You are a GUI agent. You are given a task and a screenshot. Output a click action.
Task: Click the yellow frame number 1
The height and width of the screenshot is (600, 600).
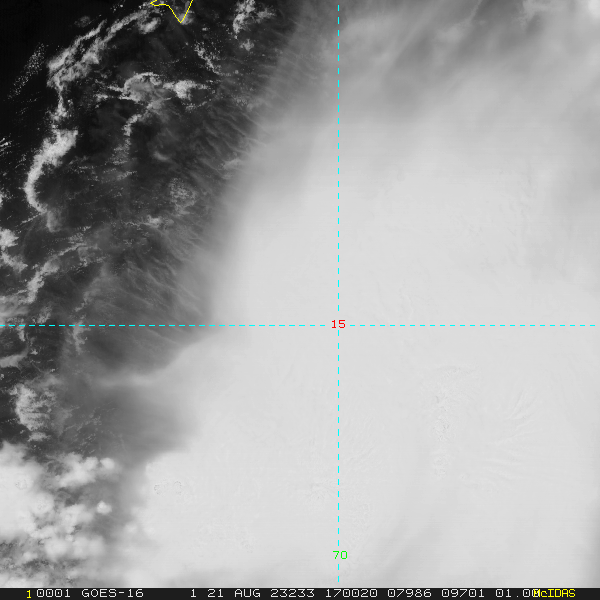click(29, 594)
